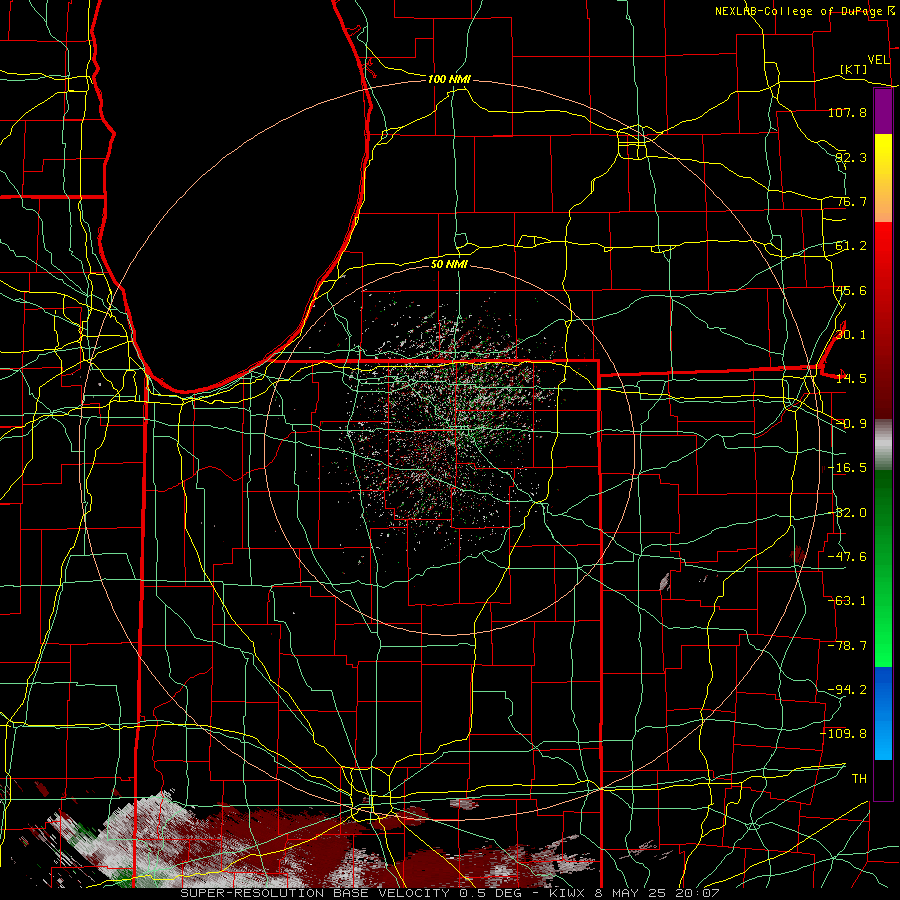Click the 61.2 scale value
Image resolution: width=900 pixels, height=900 pixels.
(x=851, y=246)
